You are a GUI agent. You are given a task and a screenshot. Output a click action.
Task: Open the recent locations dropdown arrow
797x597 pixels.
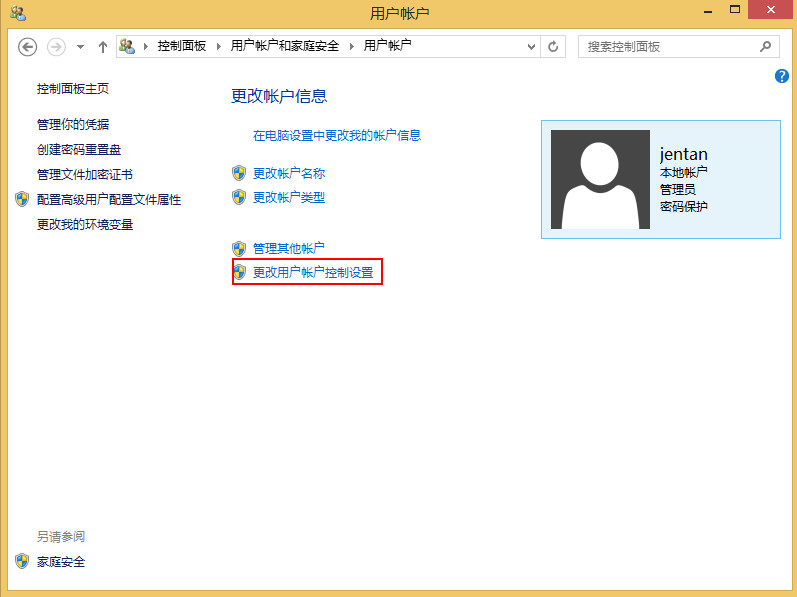(80, 47)
